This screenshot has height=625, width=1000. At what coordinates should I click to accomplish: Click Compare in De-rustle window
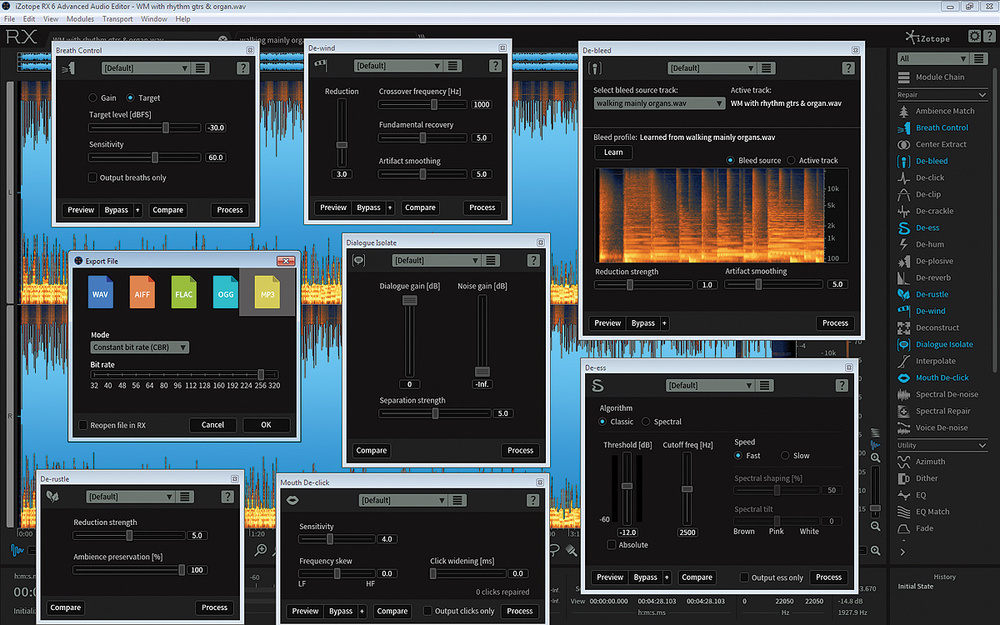pos(66,607)
